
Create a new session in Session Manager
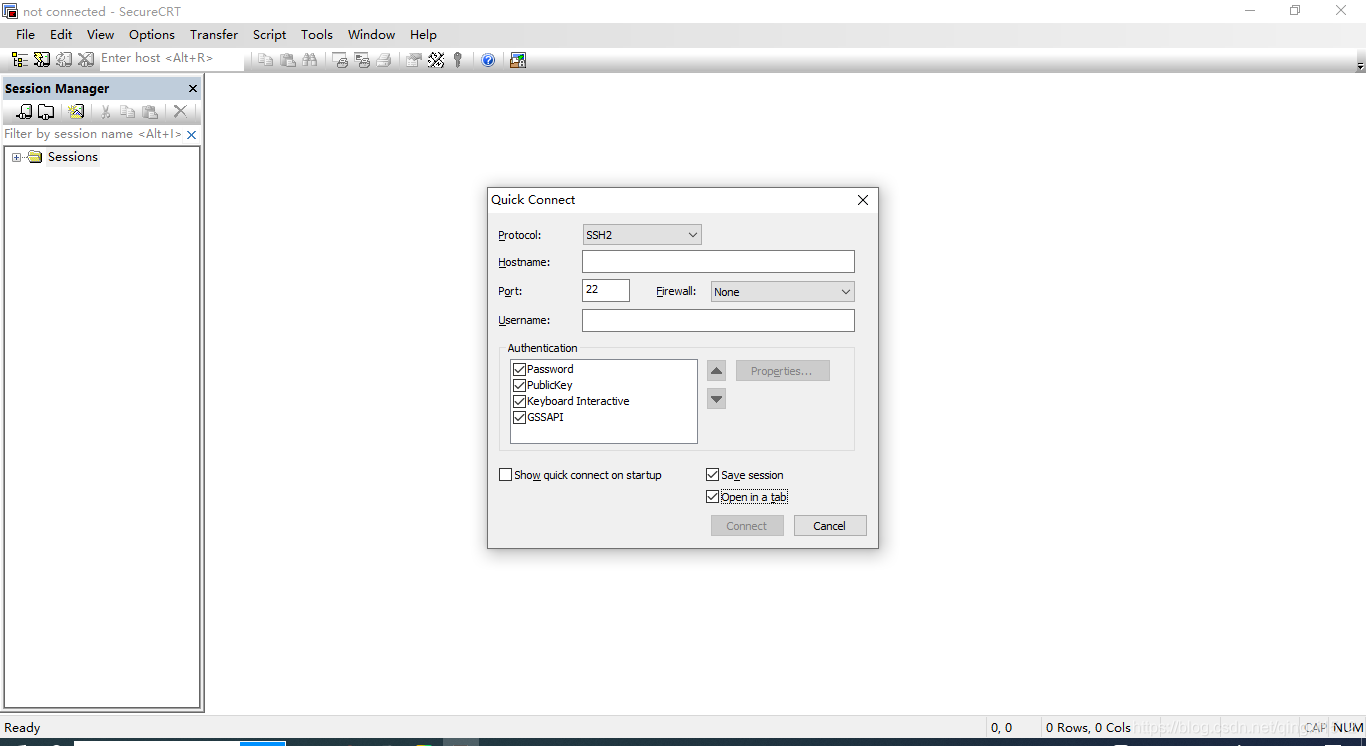click(76, 112)
